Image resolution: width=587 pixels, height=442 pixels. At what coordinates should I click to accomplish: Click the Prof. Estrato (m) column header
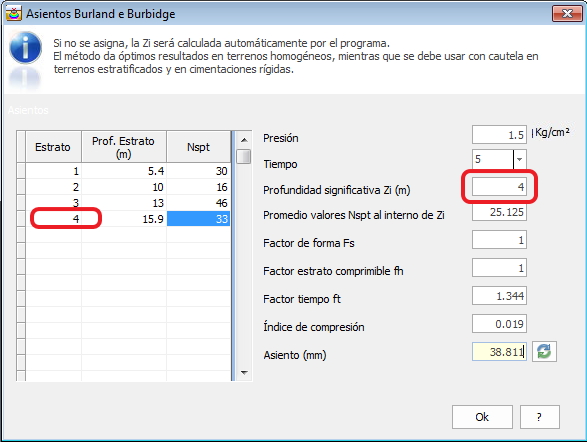click(x=124, y=147)
